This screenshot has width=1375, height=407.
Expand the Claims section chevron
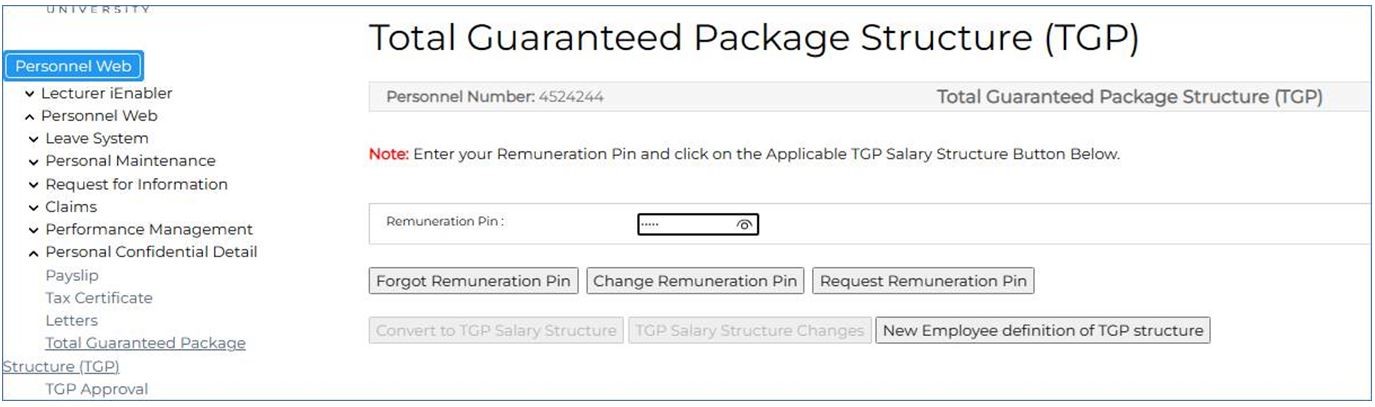[x=35, y=207]
